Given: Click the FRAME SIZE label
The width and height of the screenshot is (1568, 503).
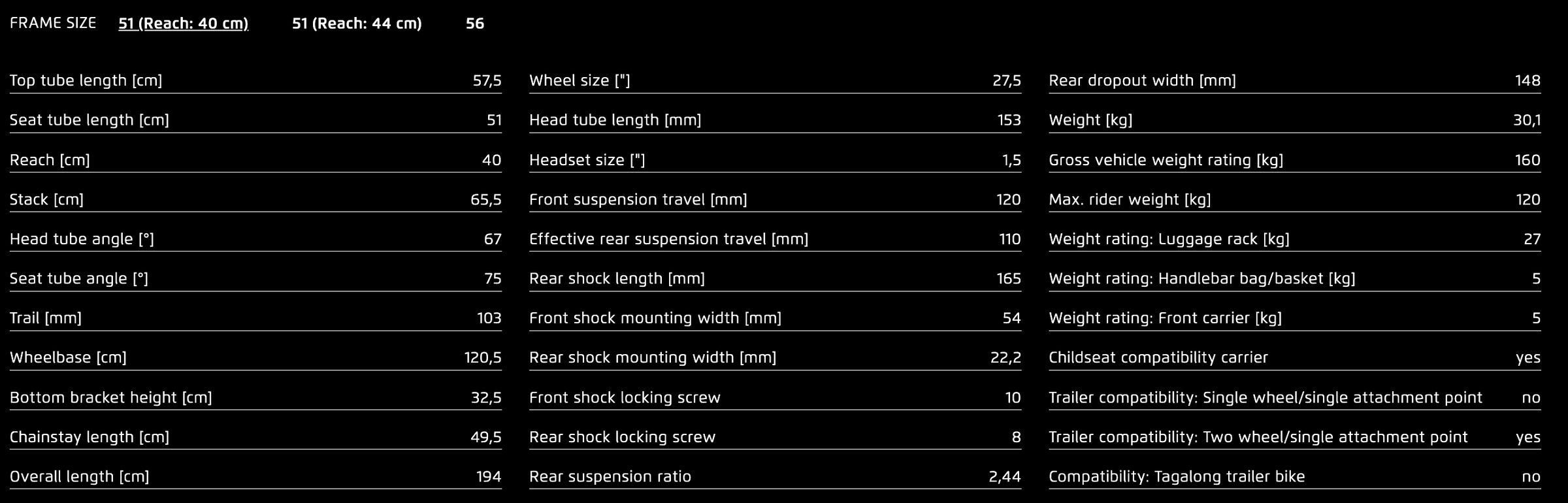Looking at the screenshot, I should (x=53, y=24).
